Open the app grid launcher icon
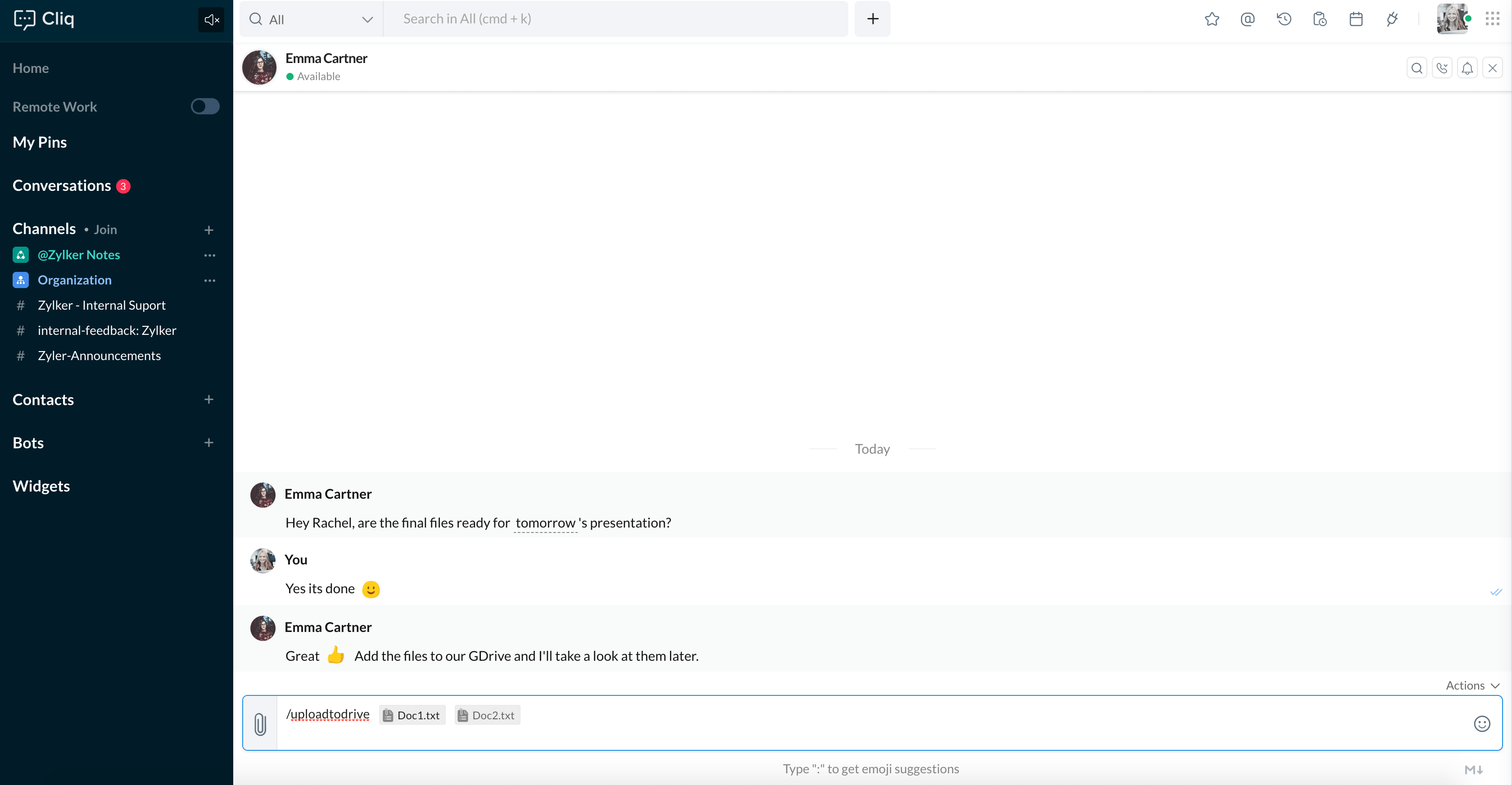 pyautogui.click(x=1492, y=19)
